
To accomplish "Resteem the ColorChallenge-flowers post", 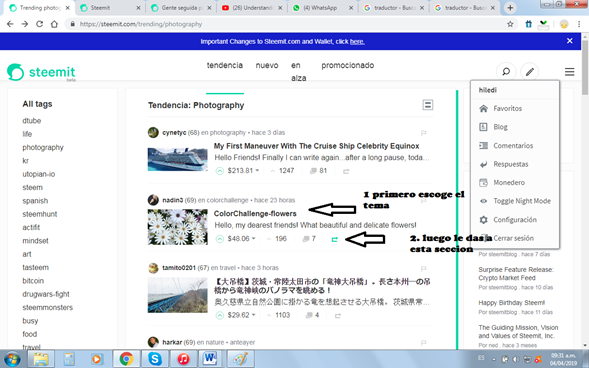I will (334, 239).
